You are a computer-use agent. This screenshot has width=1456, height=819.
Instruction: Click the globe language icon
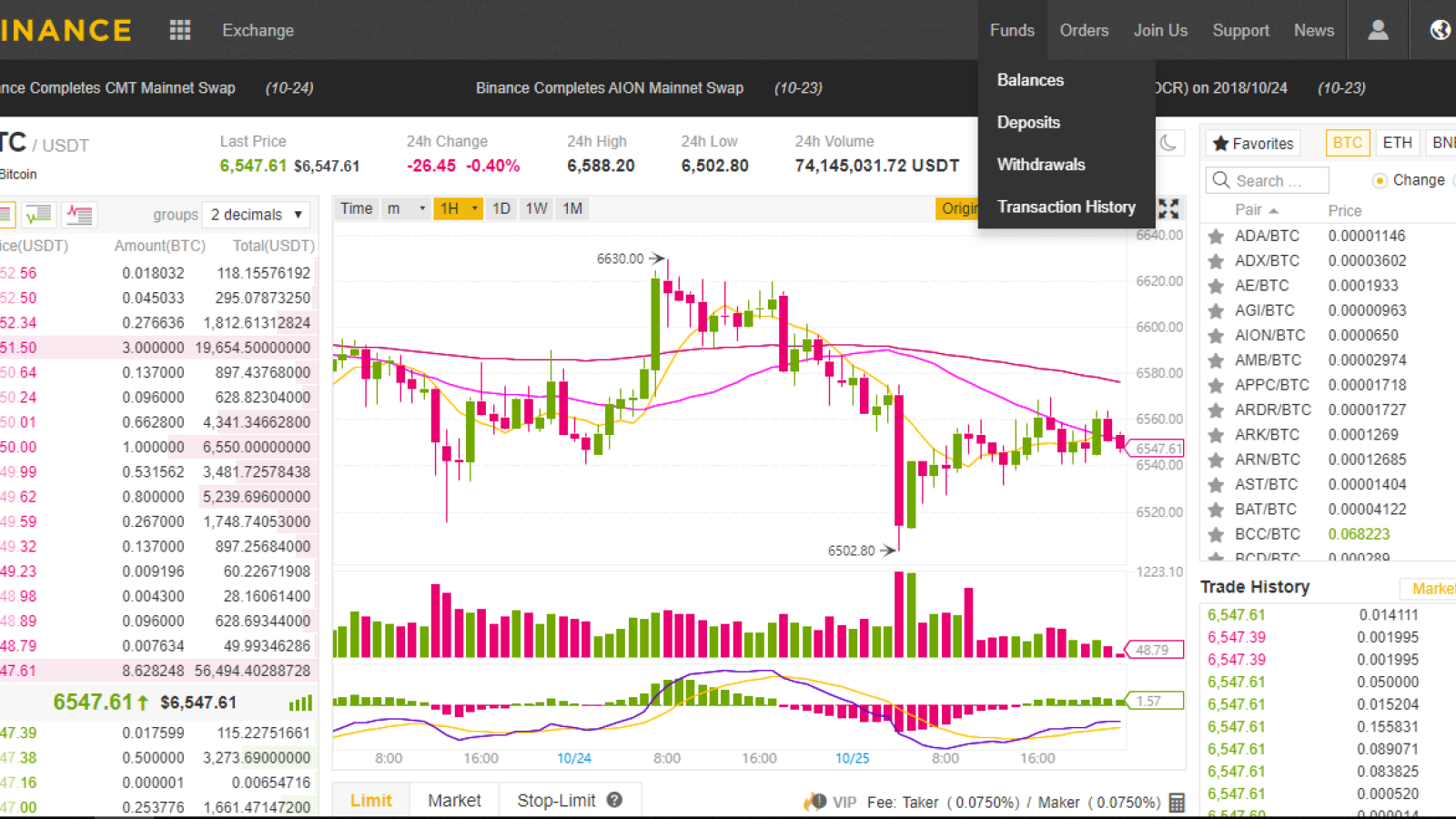coord(1440,30)
